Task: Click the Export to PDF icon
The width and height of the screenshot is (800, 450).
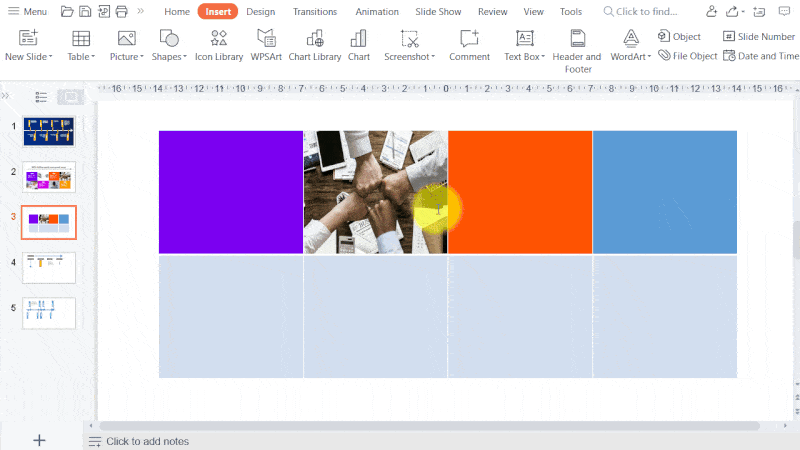Action: [x=104, y=11]
